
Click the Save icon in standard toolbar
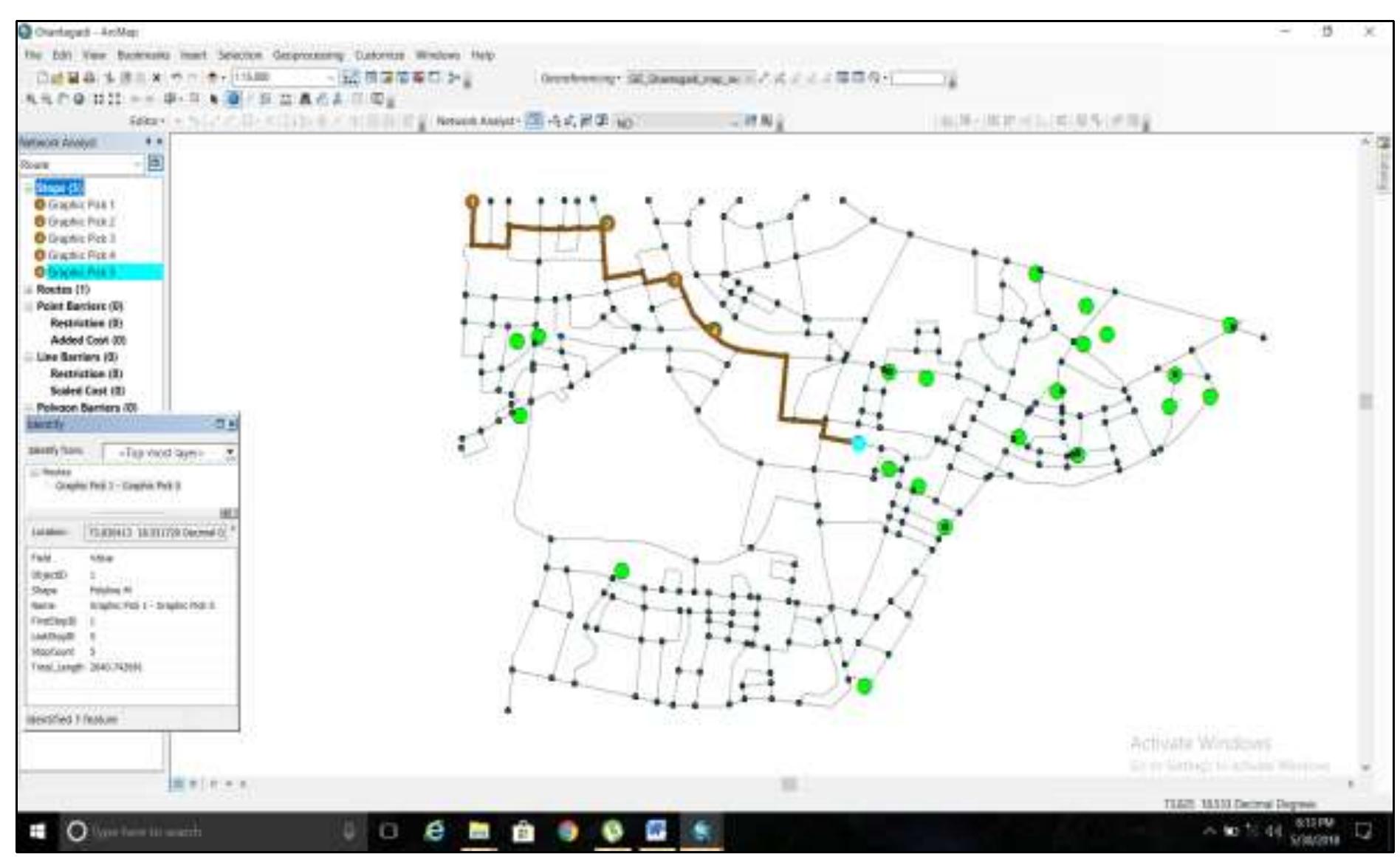click(73, 78)
